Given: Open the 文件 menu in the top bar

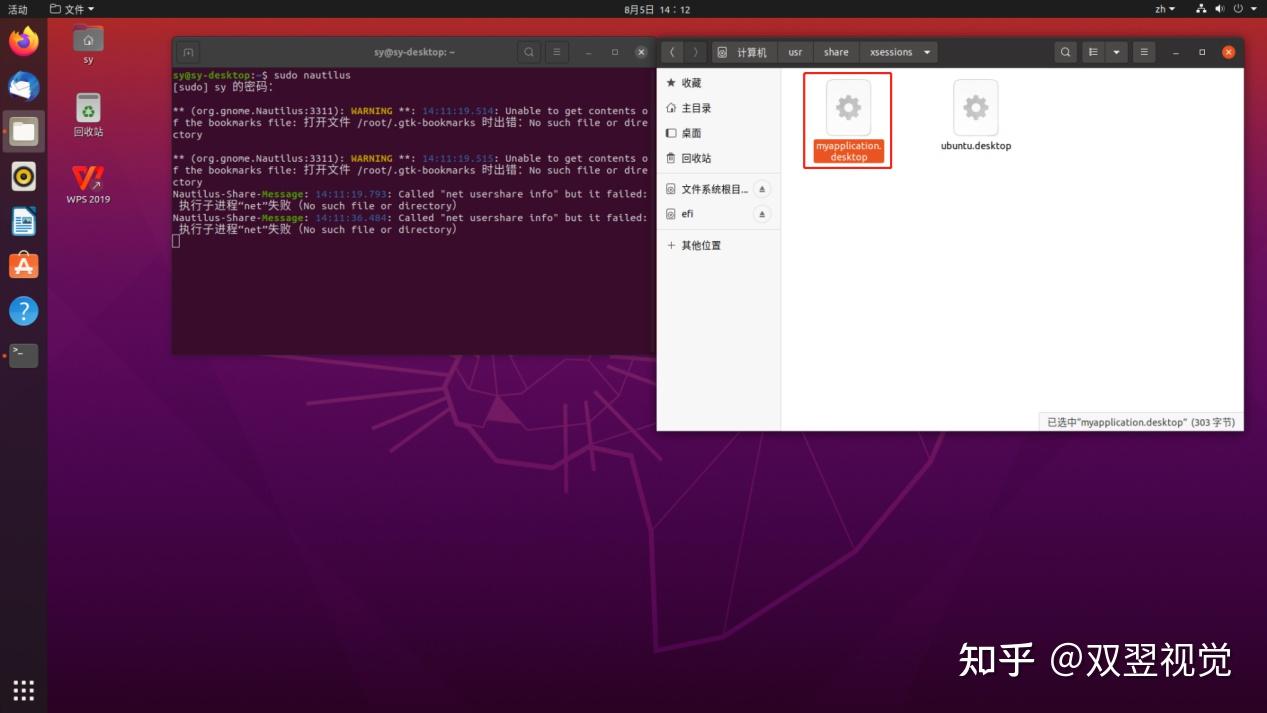Looking at the screenshot, I should click(x=70, y=8).
